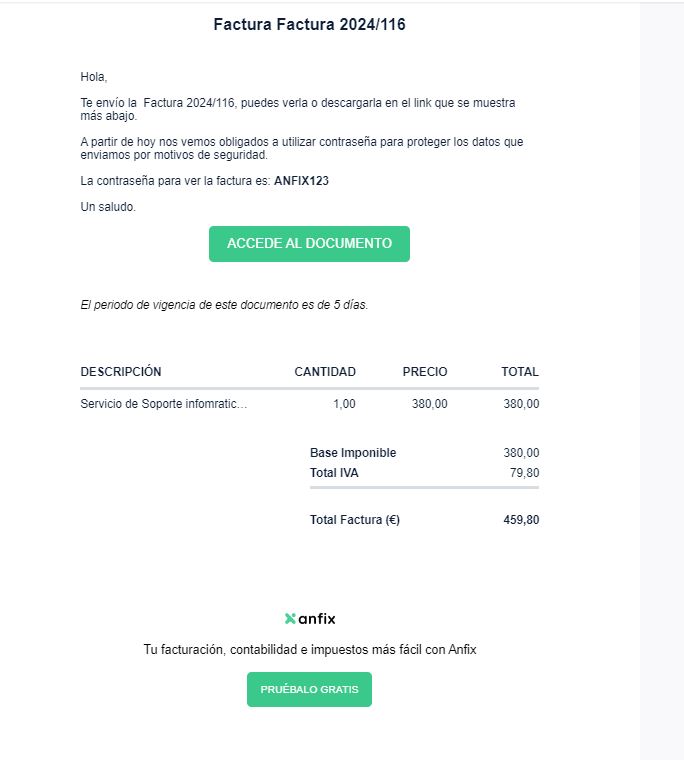Select the password text ANFIX123
The height and width of the screenshot is (760, 684).
pyautogui.click(x=301, y=181)
